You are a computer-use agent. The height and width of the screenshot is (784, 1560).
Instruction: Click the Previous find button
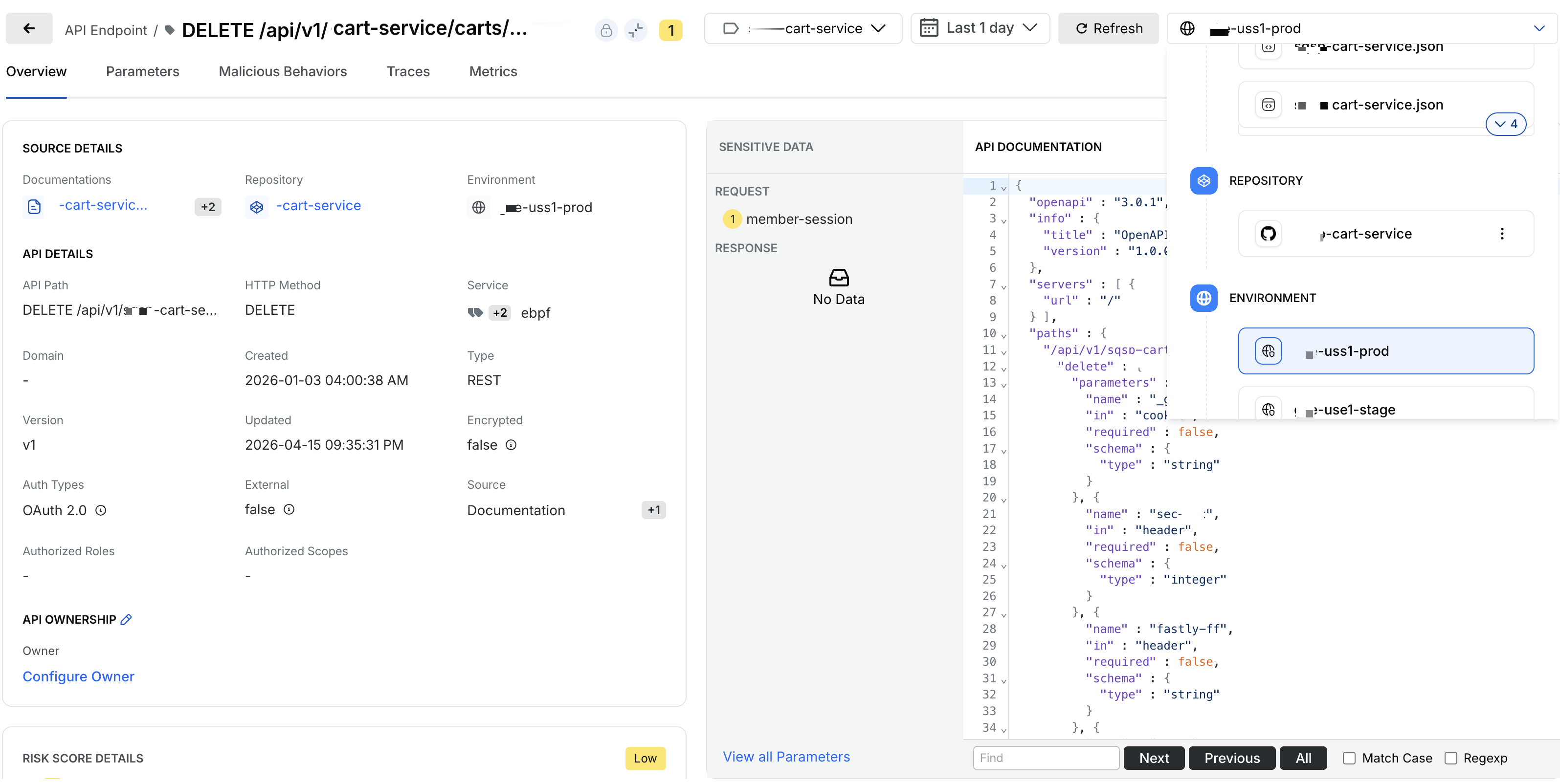coord(1232,758)
